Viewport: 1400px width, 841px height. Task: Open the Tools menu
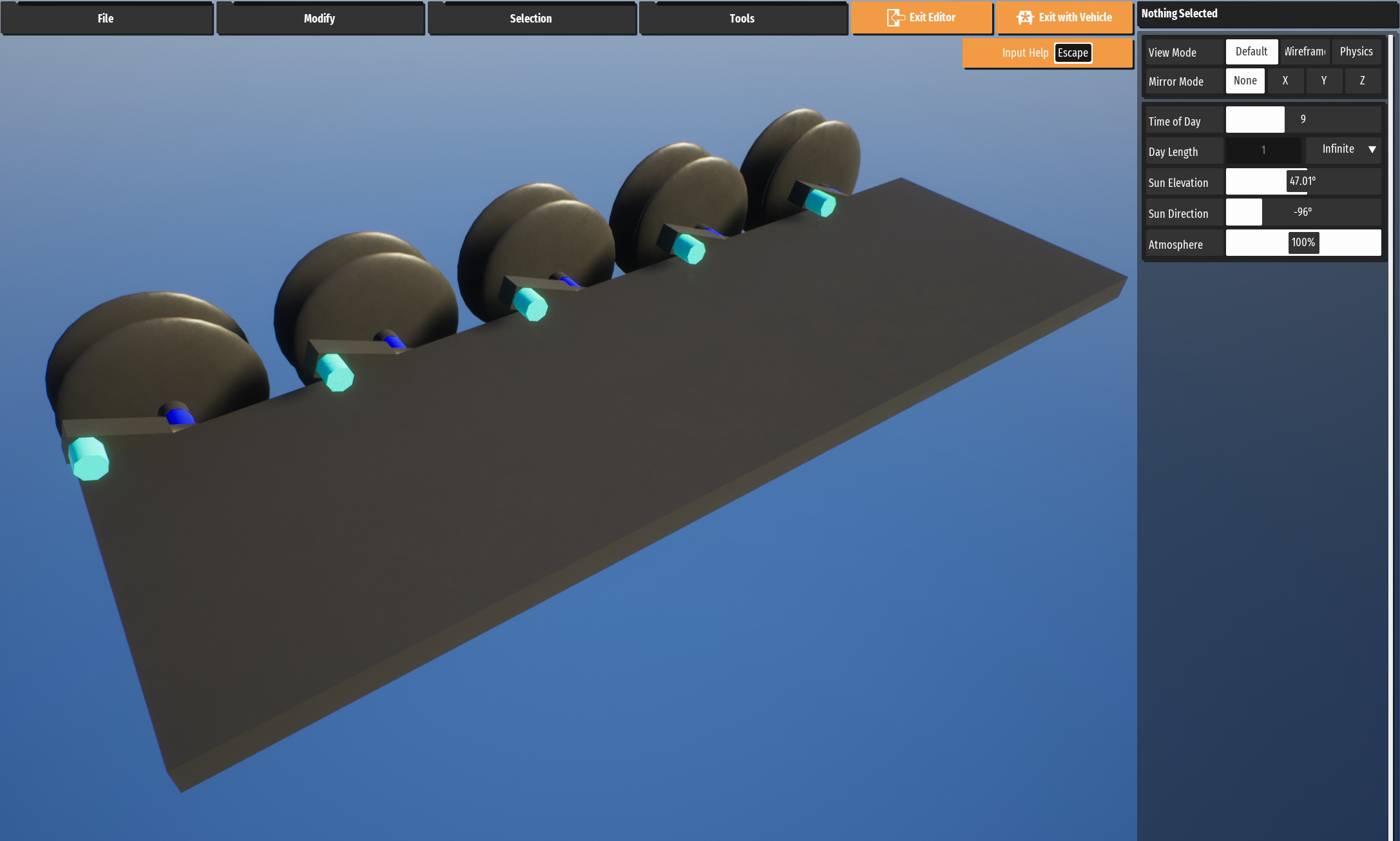pyautogui.click(x=742, y=19)
